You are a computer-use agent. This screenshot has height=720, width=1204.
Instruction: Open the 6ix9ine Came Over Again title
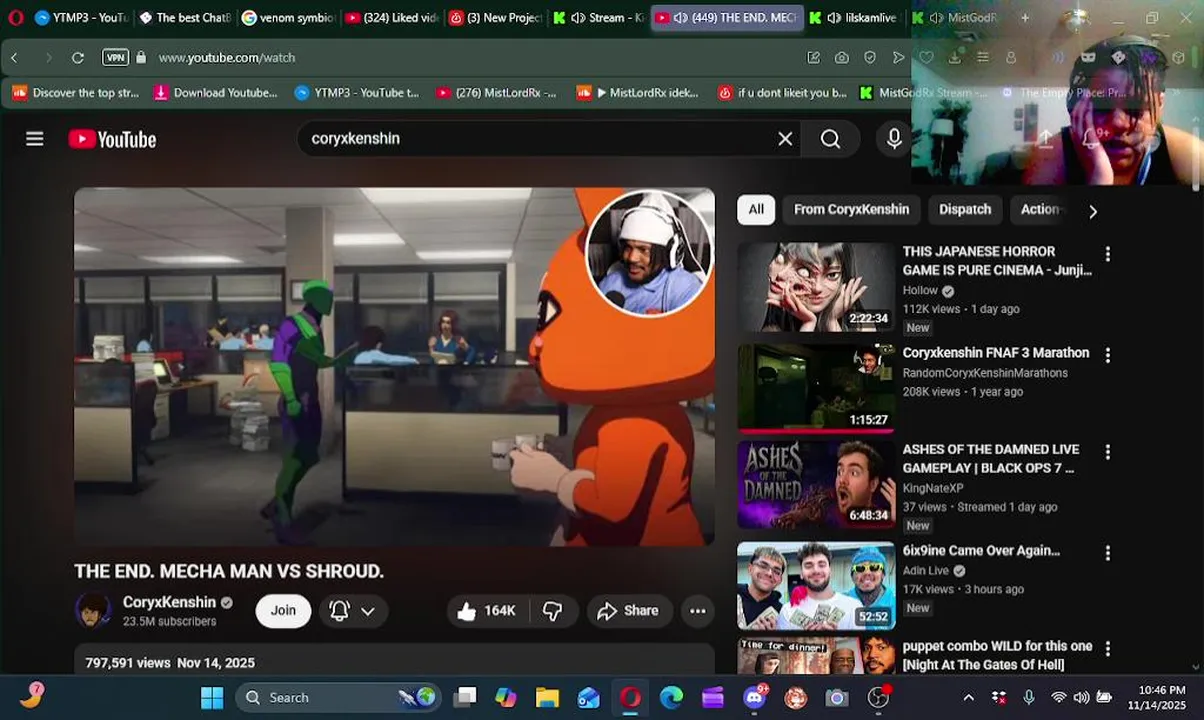(x=981, y=551)
